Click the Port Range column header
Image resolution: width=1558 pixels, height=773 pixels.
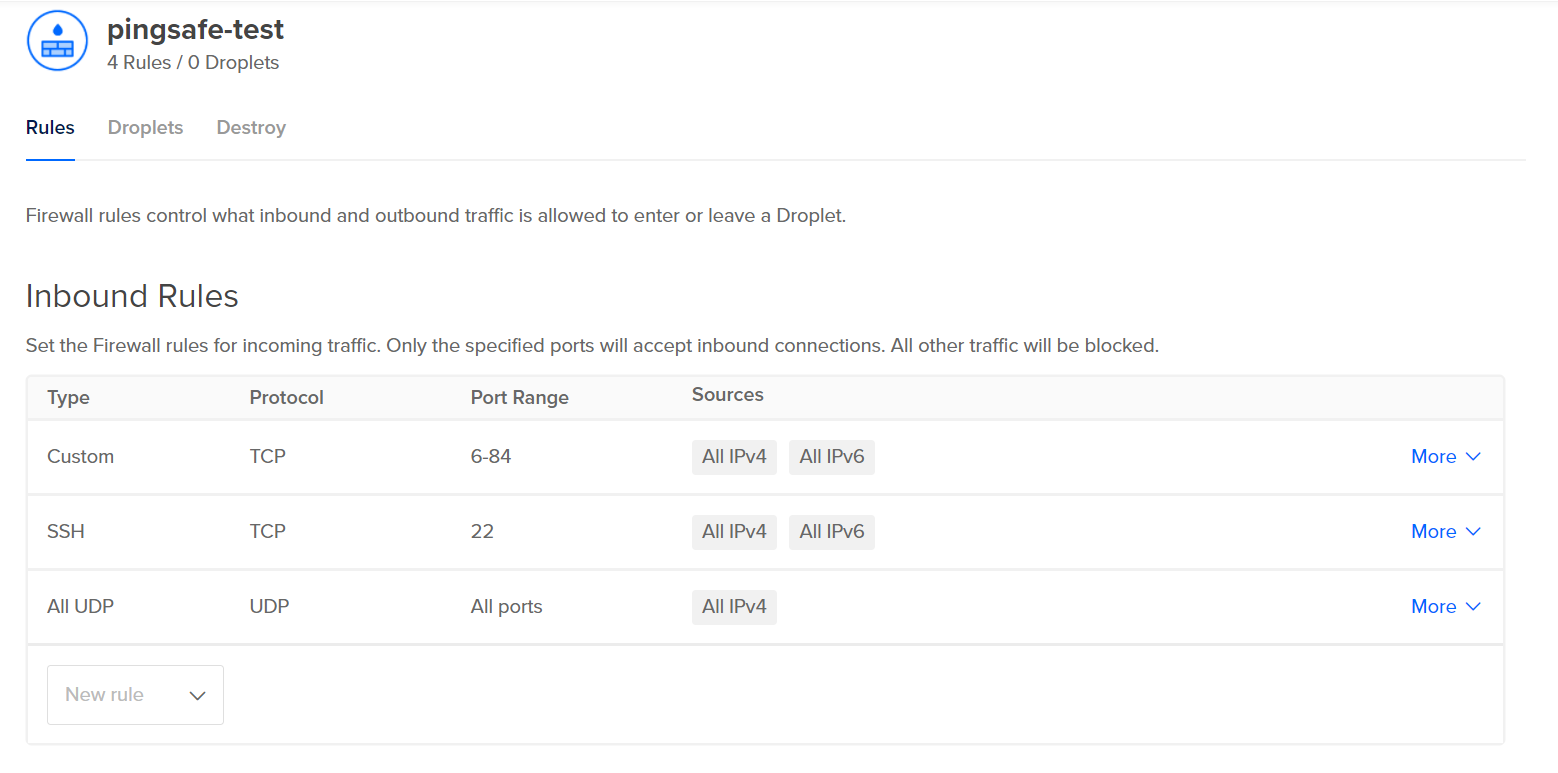519,398
